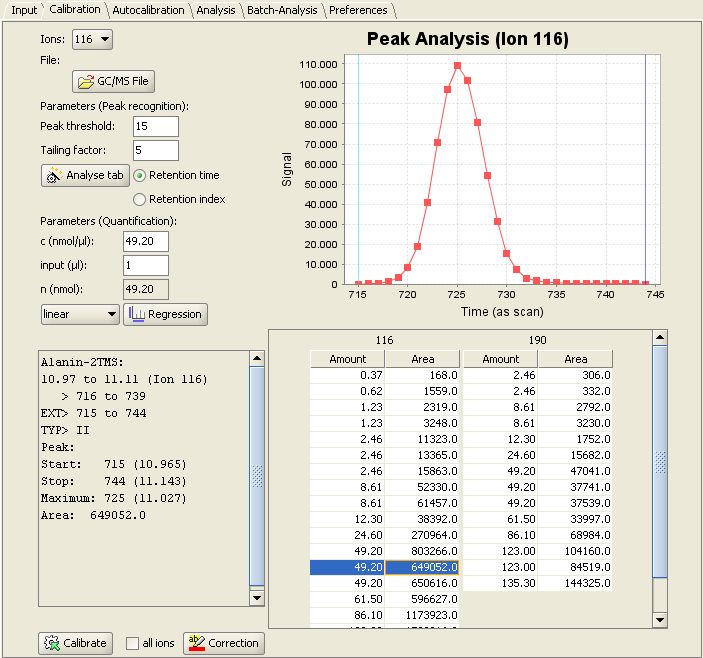Enable the all ions checkbox
Screen dimensions: 703x658
(x=132, y=643)
